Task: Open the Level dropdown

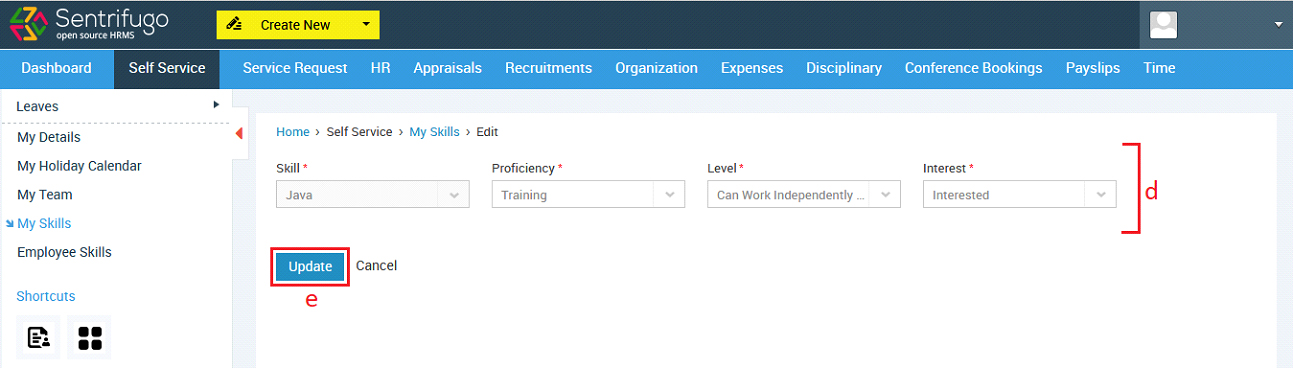Action: 804,195
